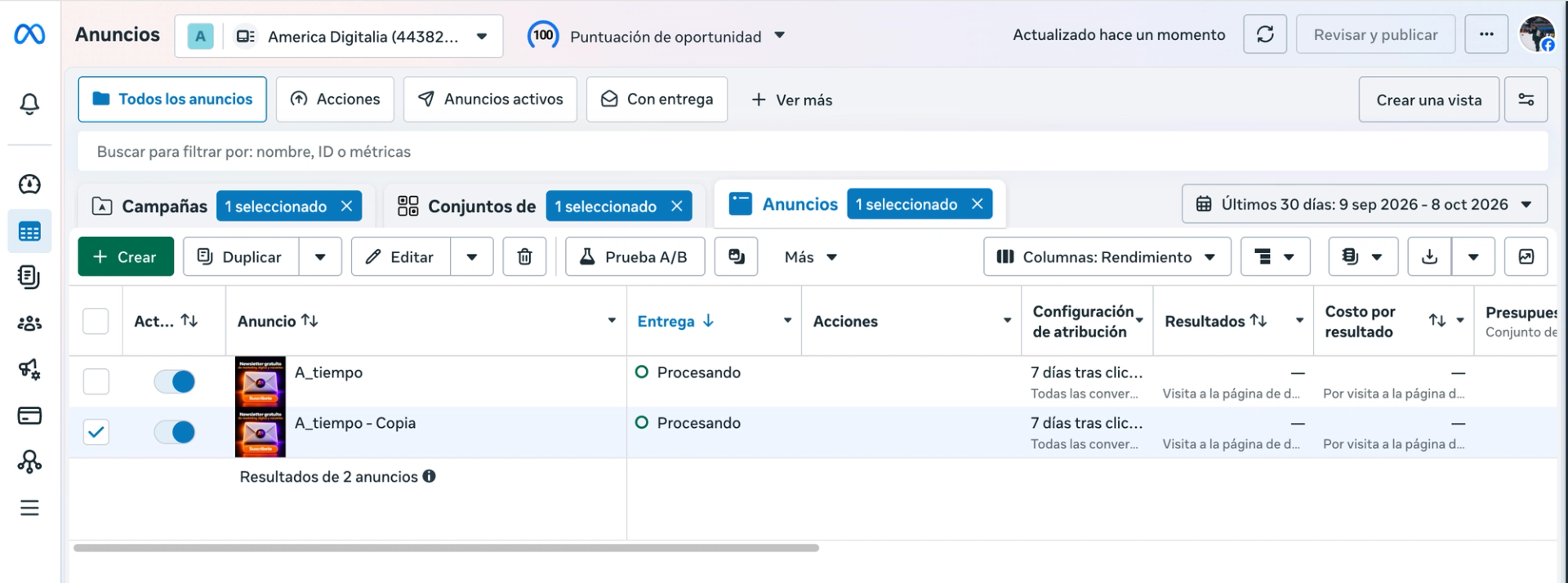The width and height of the screenshot is (1568, 583).
Task: Click Revisar y publicar button
Action: (x=1375, y=34)
